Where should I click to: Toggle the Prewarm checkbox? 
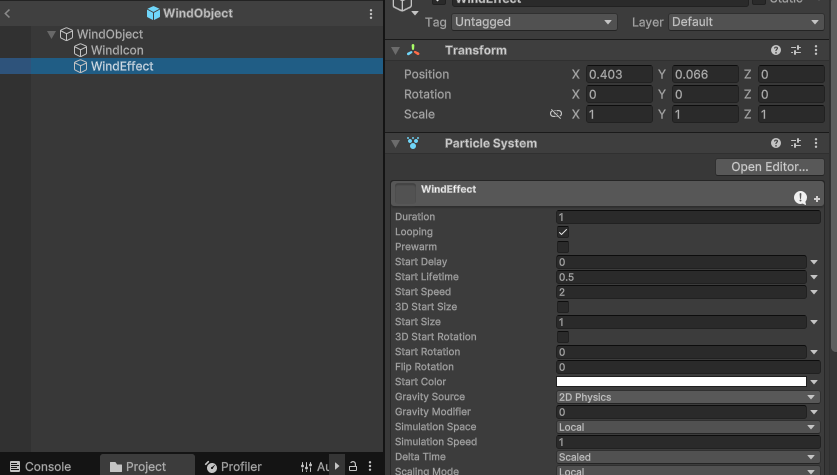pyautogui.click(x=563, y=247)
